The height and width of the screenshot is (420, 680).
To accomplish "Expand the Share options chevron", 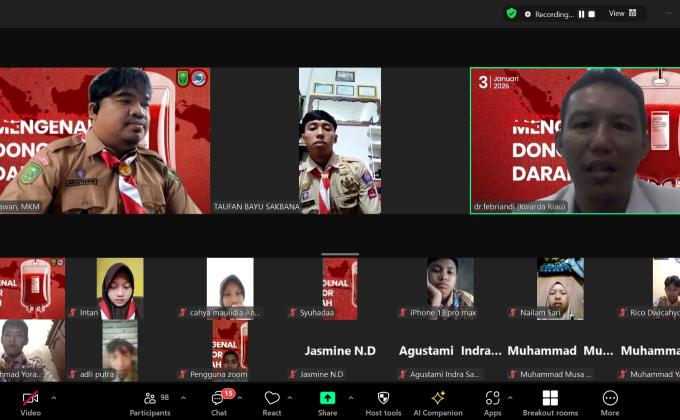I will click(350, 398).
